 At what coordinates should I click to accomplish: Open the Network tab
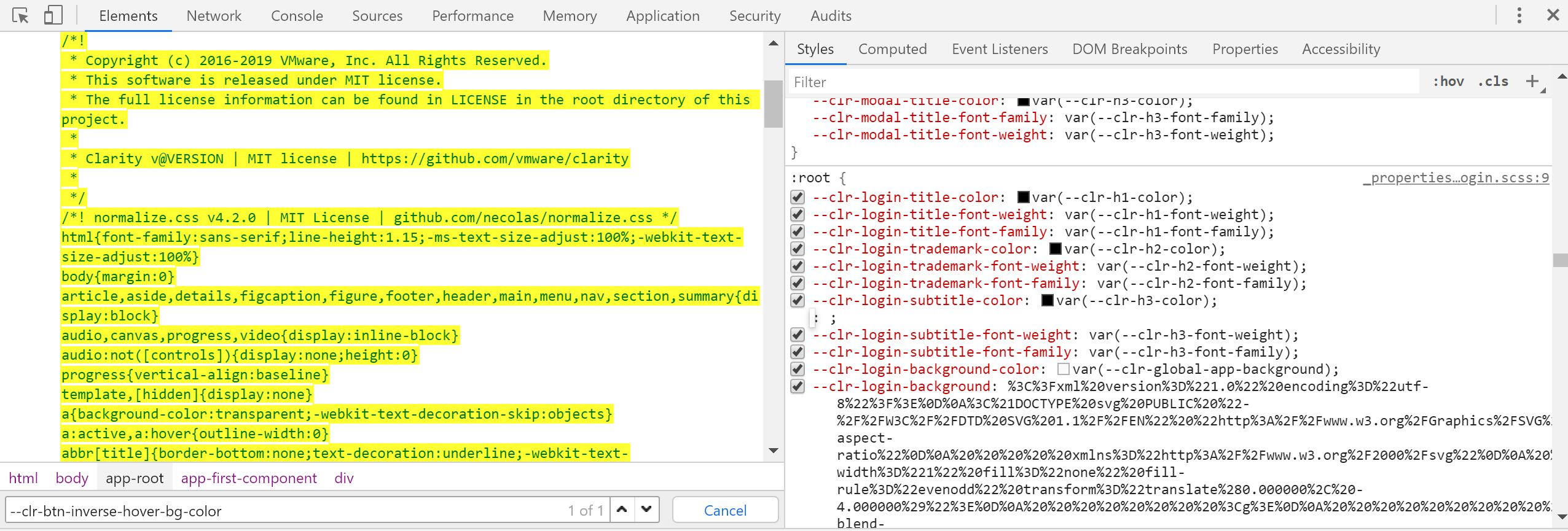coord(214,16)
